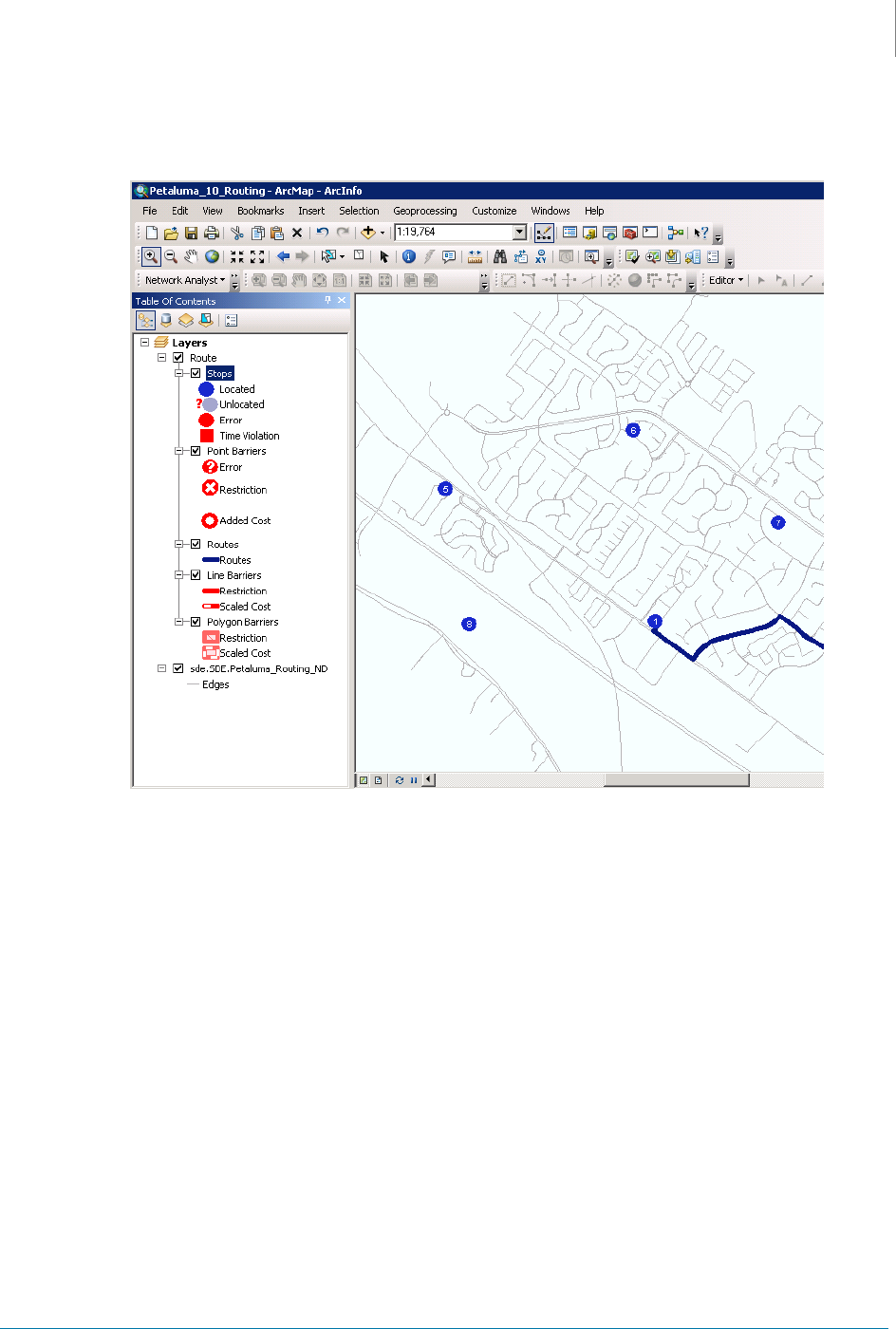The height and width of the screenshot is (1329, 896).
Task: Switch TOC to List By Visibility
Action: pyautogui.click(x=186, y=321)
